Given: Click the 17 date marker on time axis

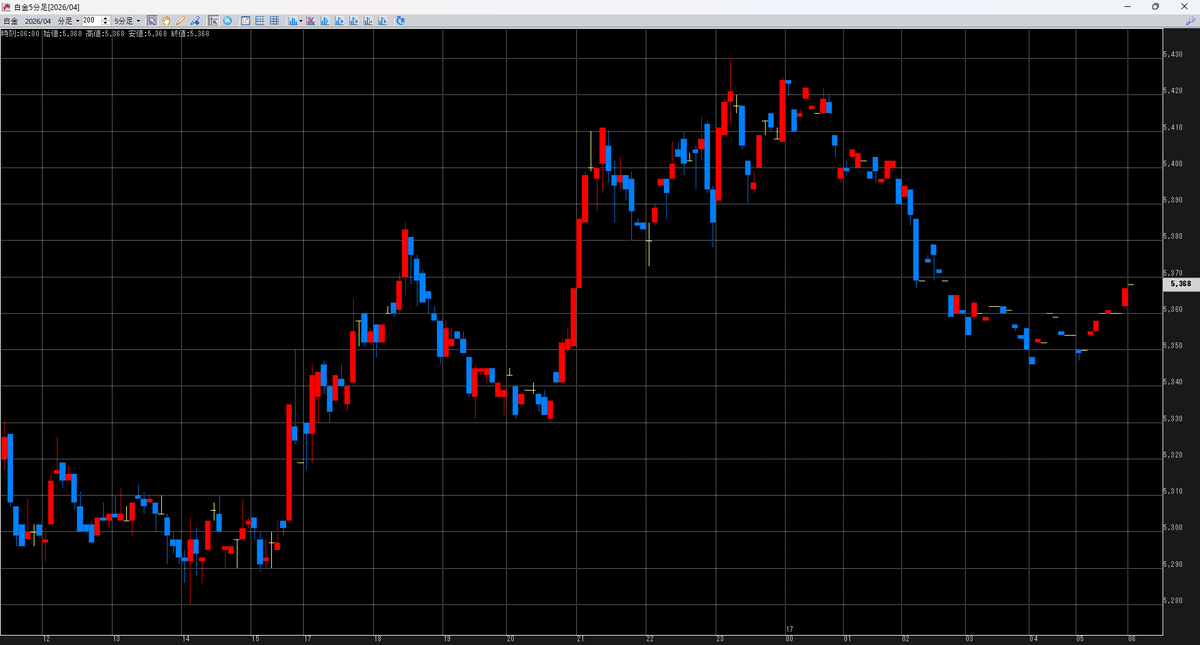Looking at the screenshot, I should click(x=789, y=629).
